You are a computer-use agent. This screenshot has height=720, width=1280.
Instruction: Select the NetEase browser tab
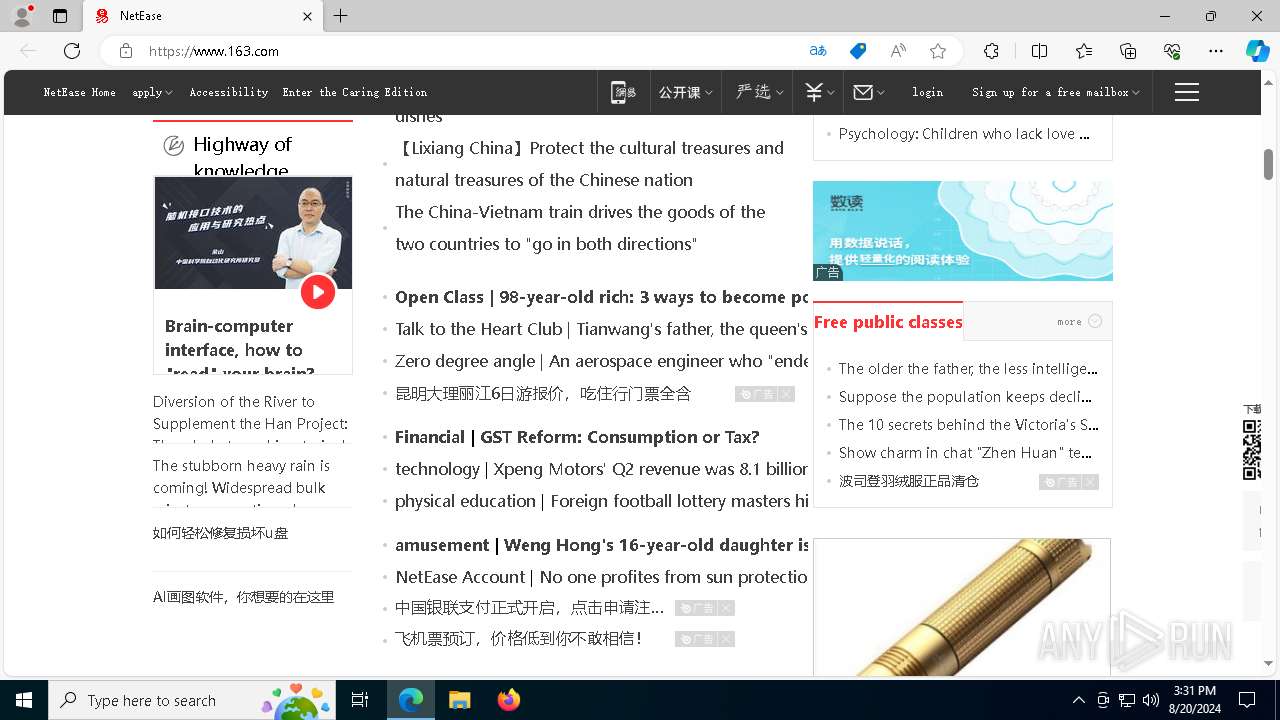click(x=203, y=16)
